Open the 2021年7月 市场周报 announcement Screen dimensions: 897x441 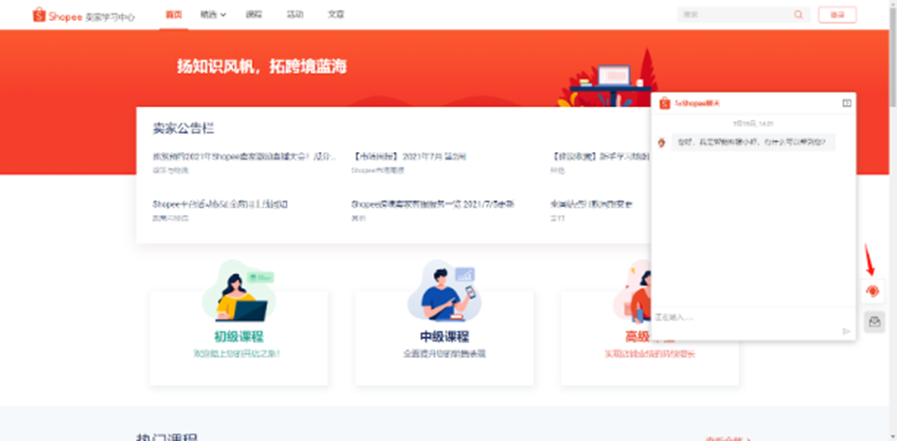[410, 157]
